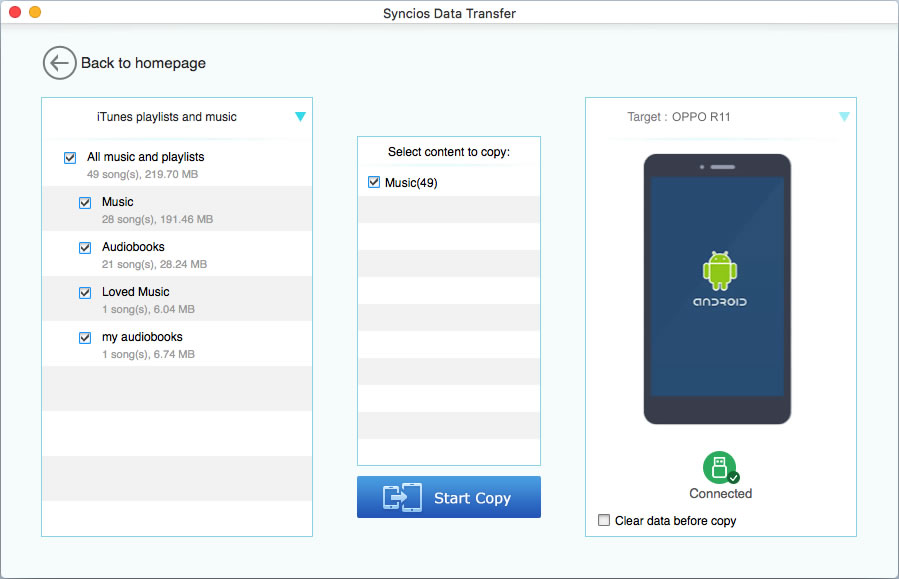899x579 pixels.
Task: Enable Clear data before copy checkbox
Action: 604,520
